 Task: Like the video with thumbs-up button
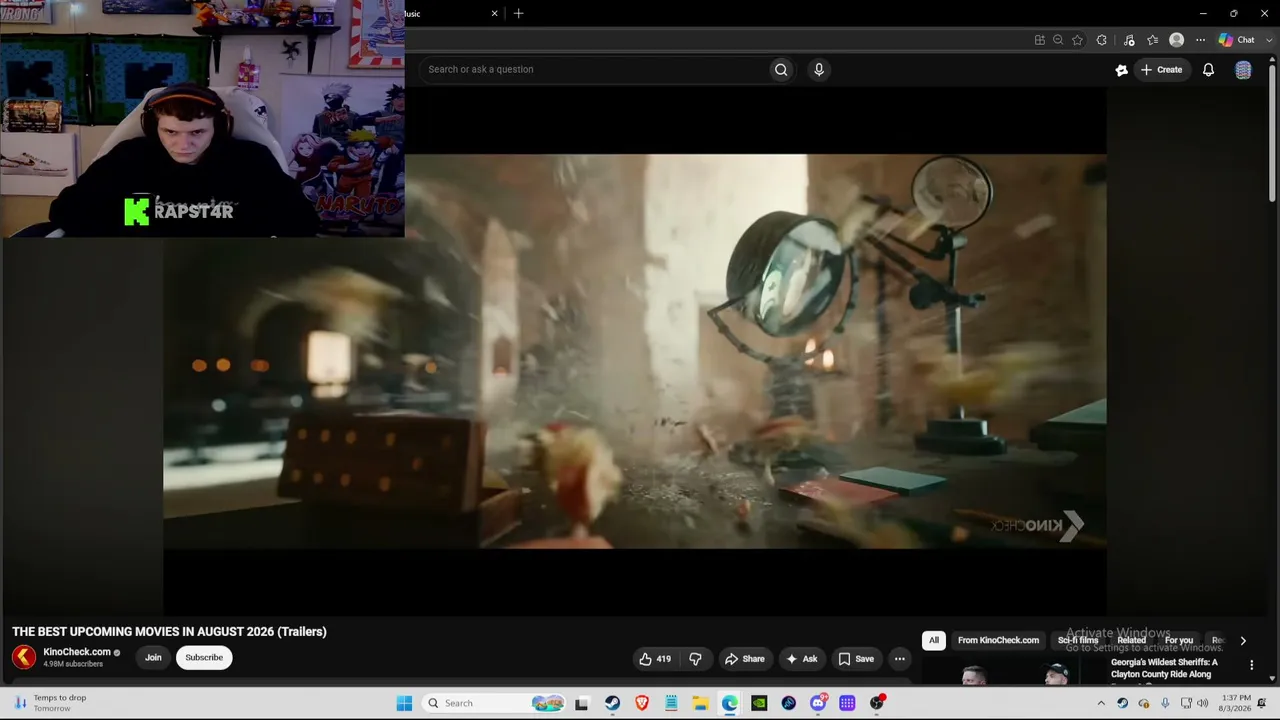[x=656, y=659]
